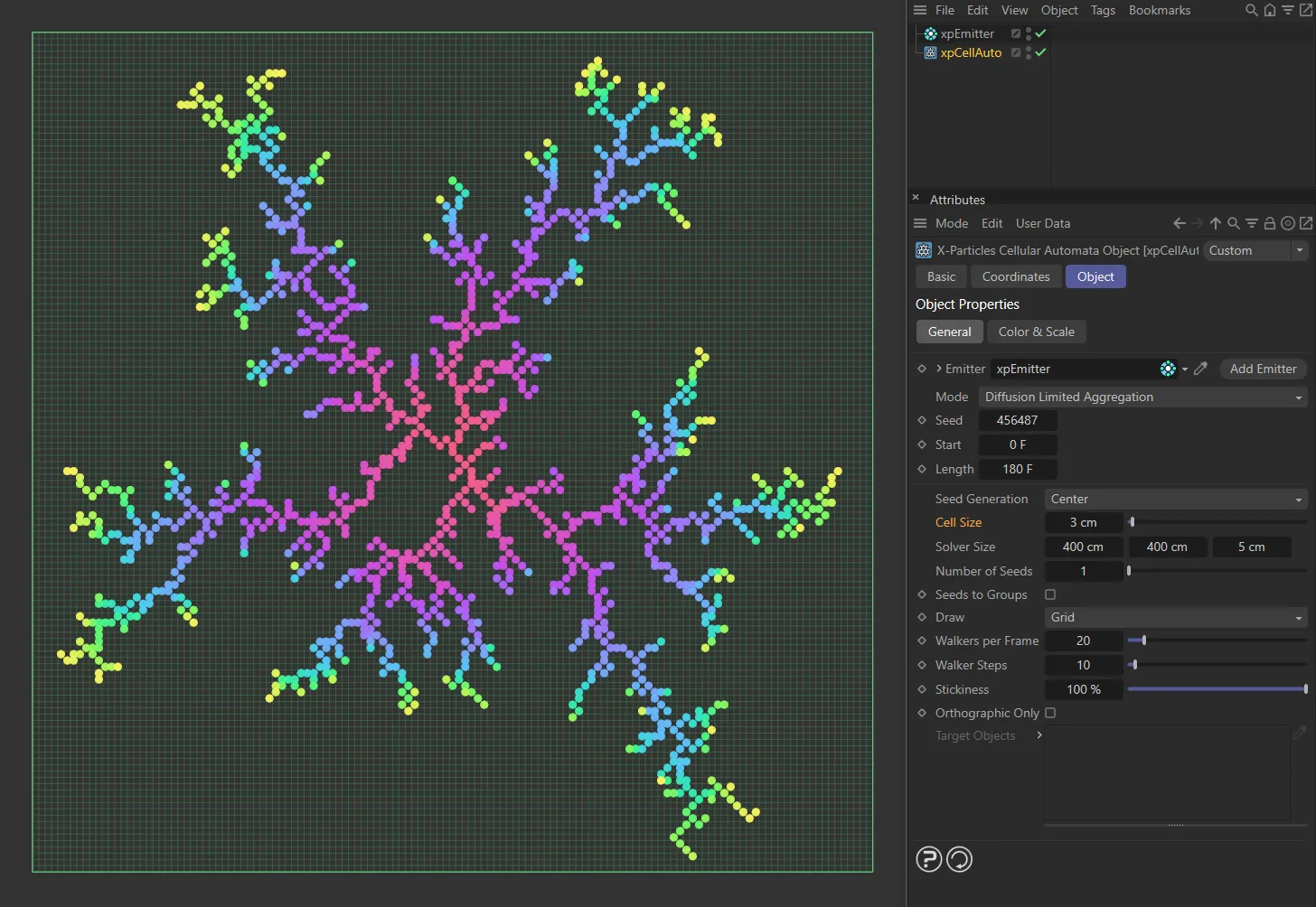Image resolution: width=1316 pixels, height=907 pixels.
Task: Select the Coordinates tab button
Action: coord(1015,276)
